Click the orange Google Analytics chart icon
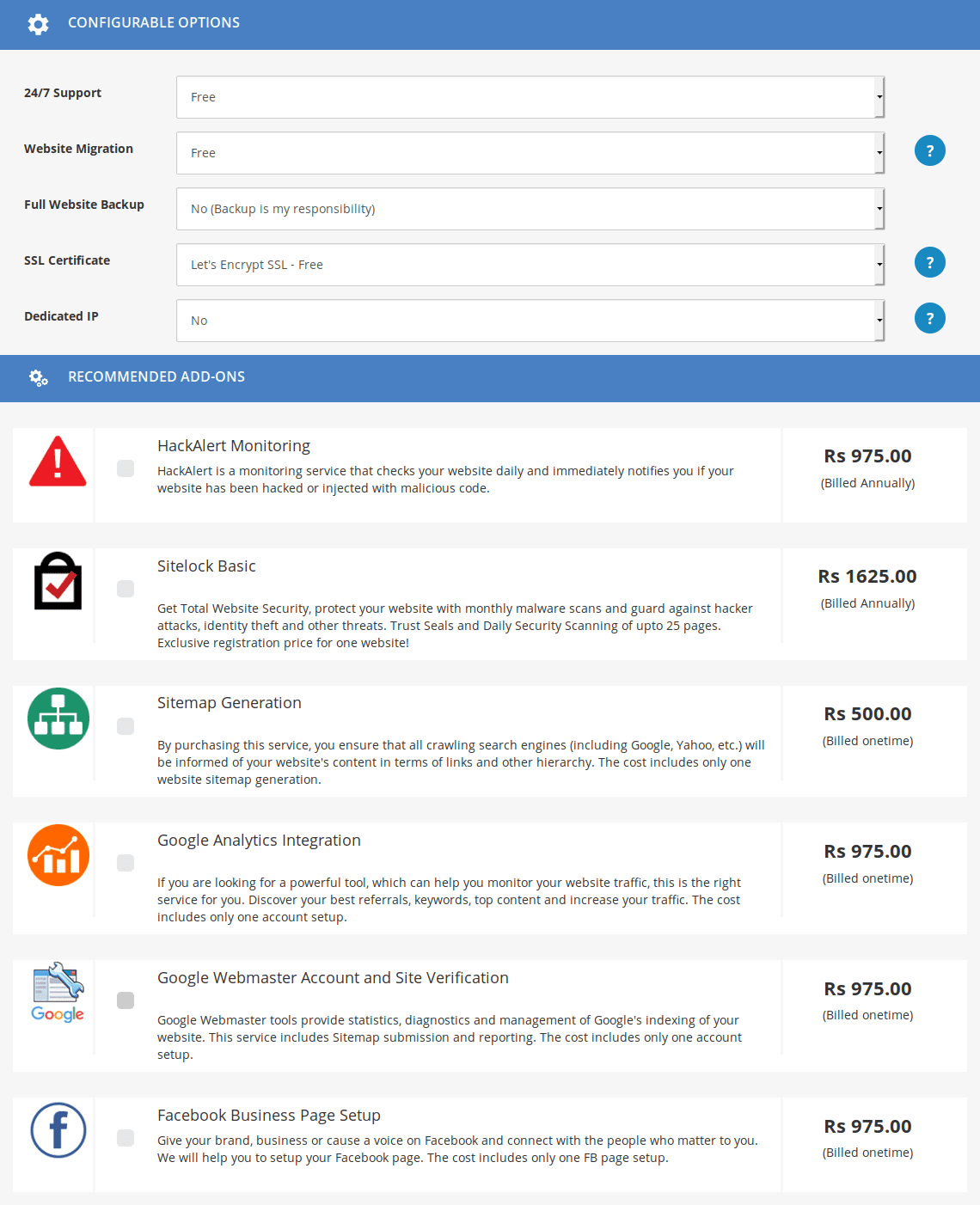The width and height of the screenshot is (980, 1205). click(58, 855)
